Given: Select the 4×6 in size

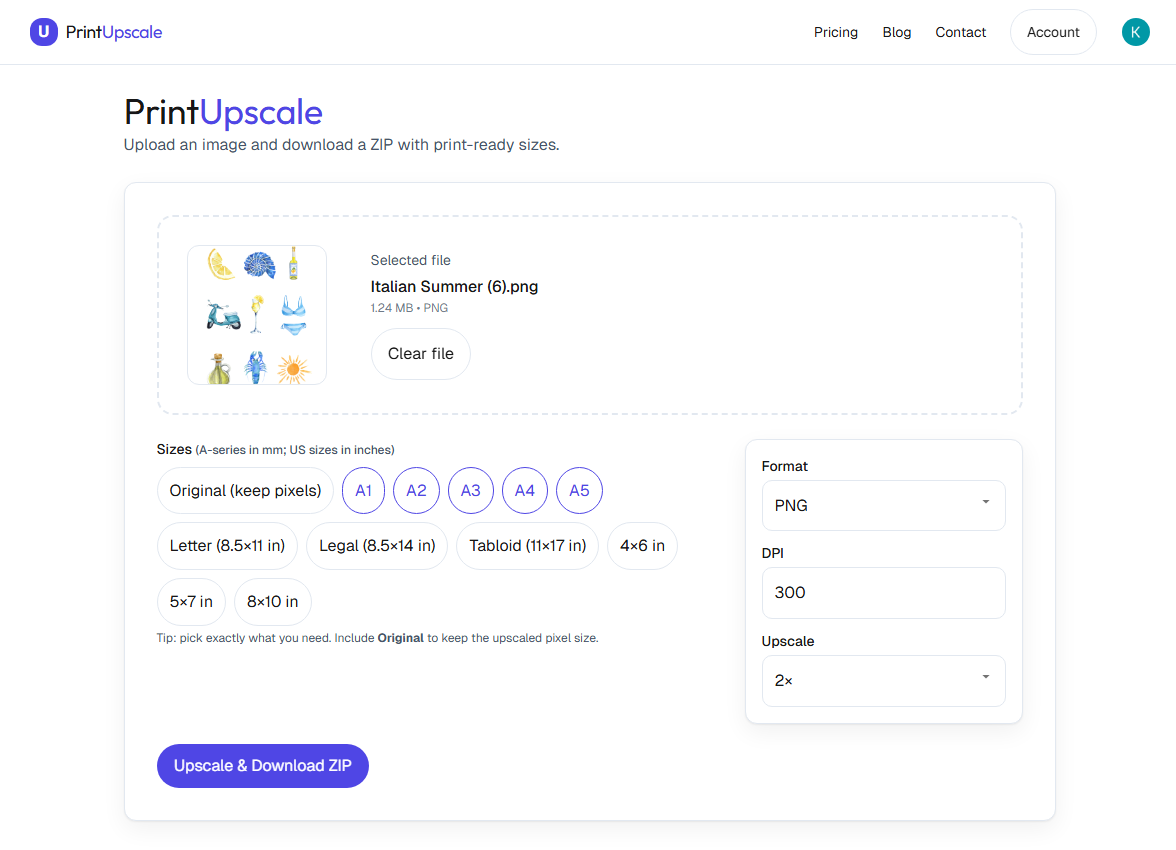Looking at the screenshot, I should coord(642,546).
